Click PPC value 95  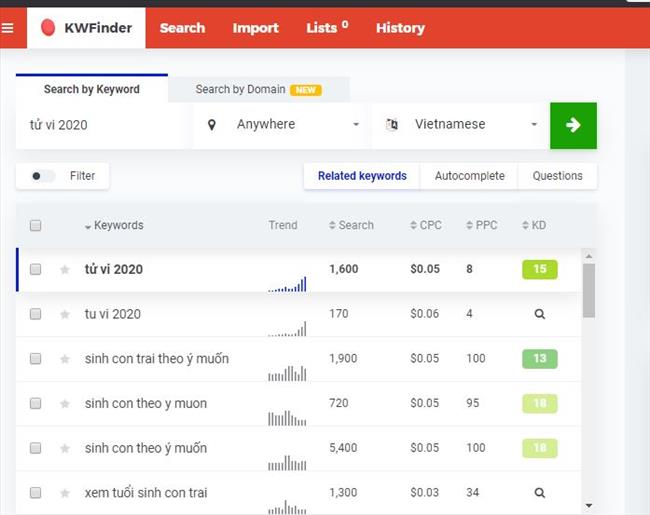(473, 403)
